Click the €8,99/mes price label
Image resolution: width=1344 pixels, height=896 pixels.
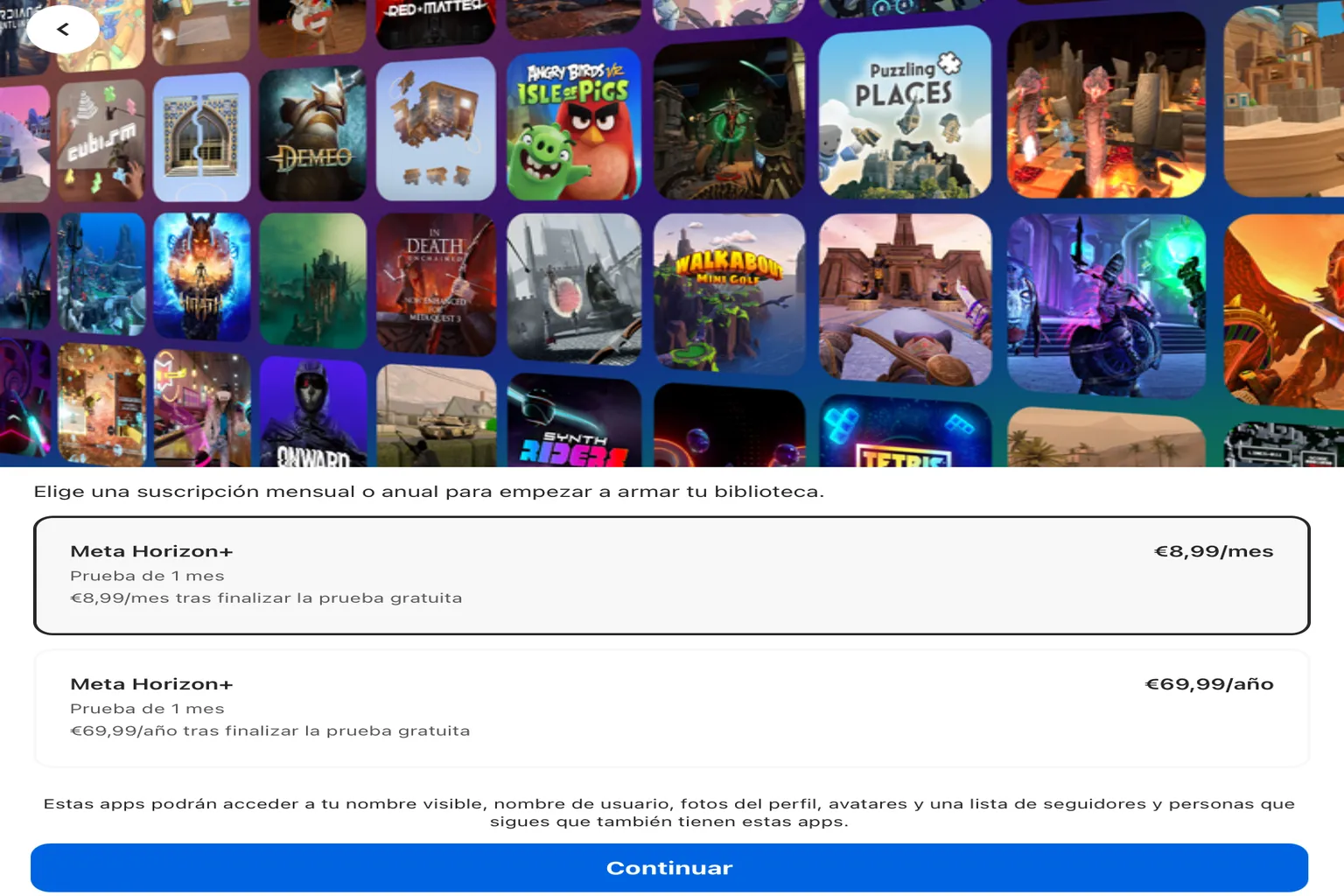point(1214,551)
